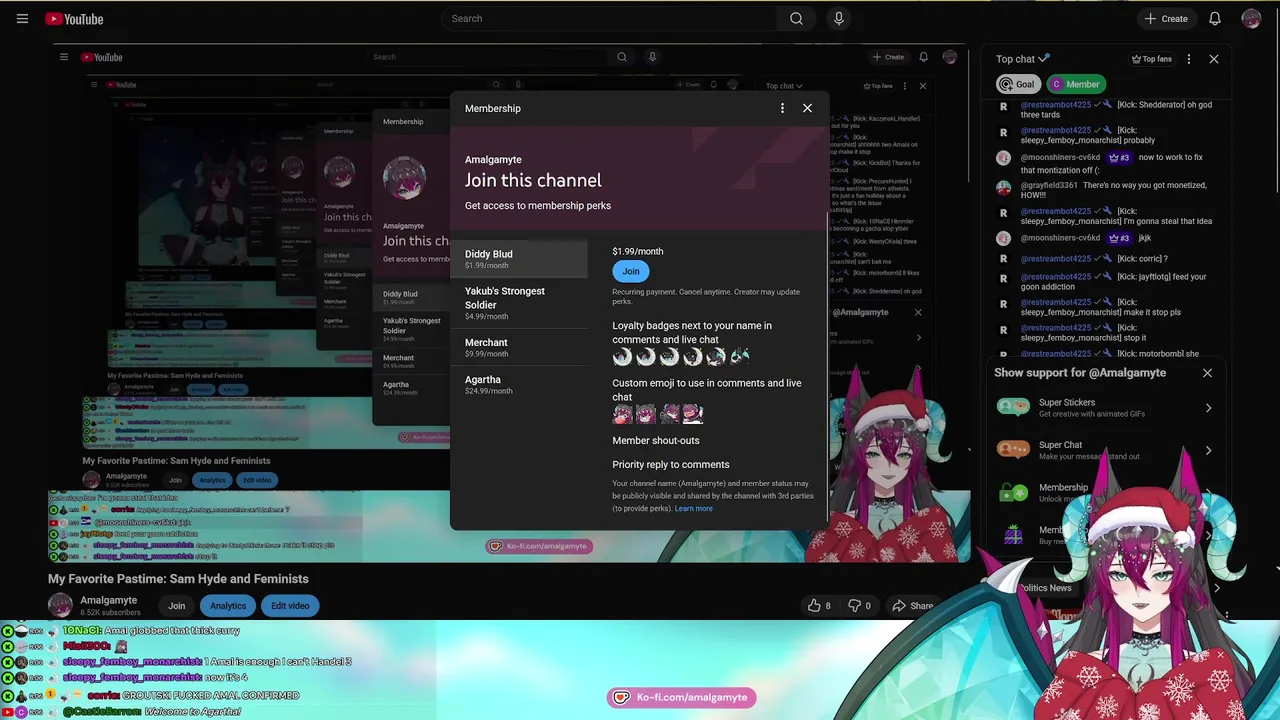The image size is (1280, 720).
Task: Start voice search with the microphone
Action: tap(839, 18)
